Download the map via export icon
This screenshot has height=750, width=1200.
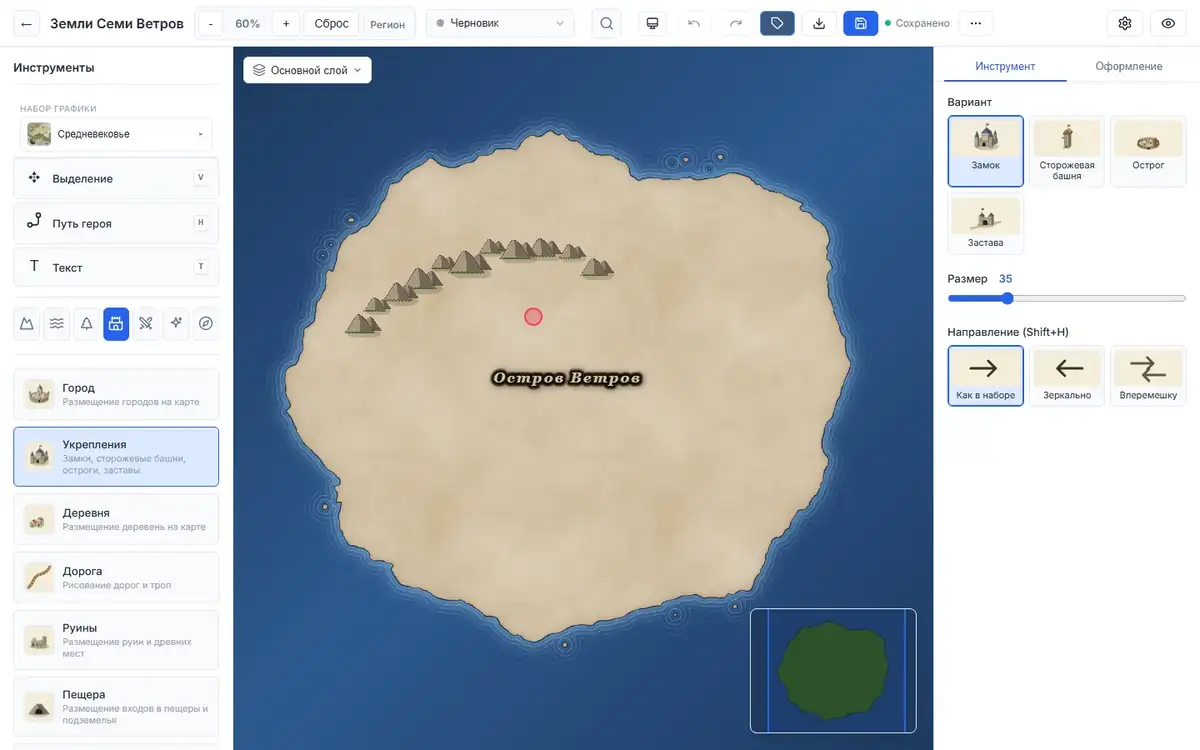819,23
